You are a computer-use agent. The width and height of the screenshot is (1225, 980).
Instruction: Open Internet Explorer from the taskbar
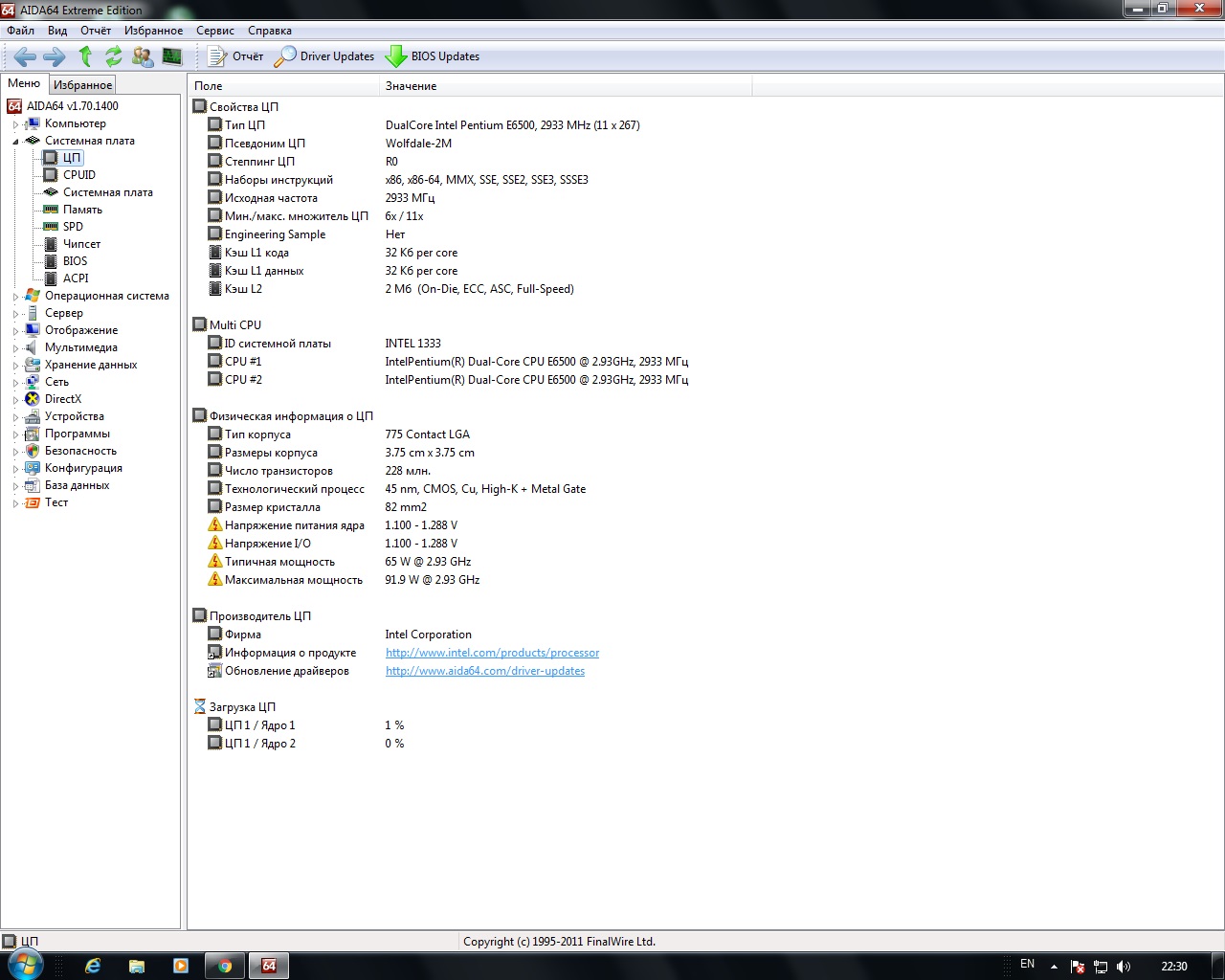pos(93,966)
